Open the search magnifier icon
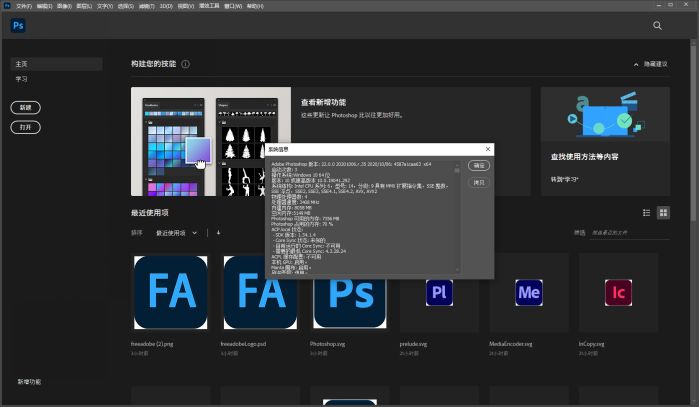 click(657, 25)
